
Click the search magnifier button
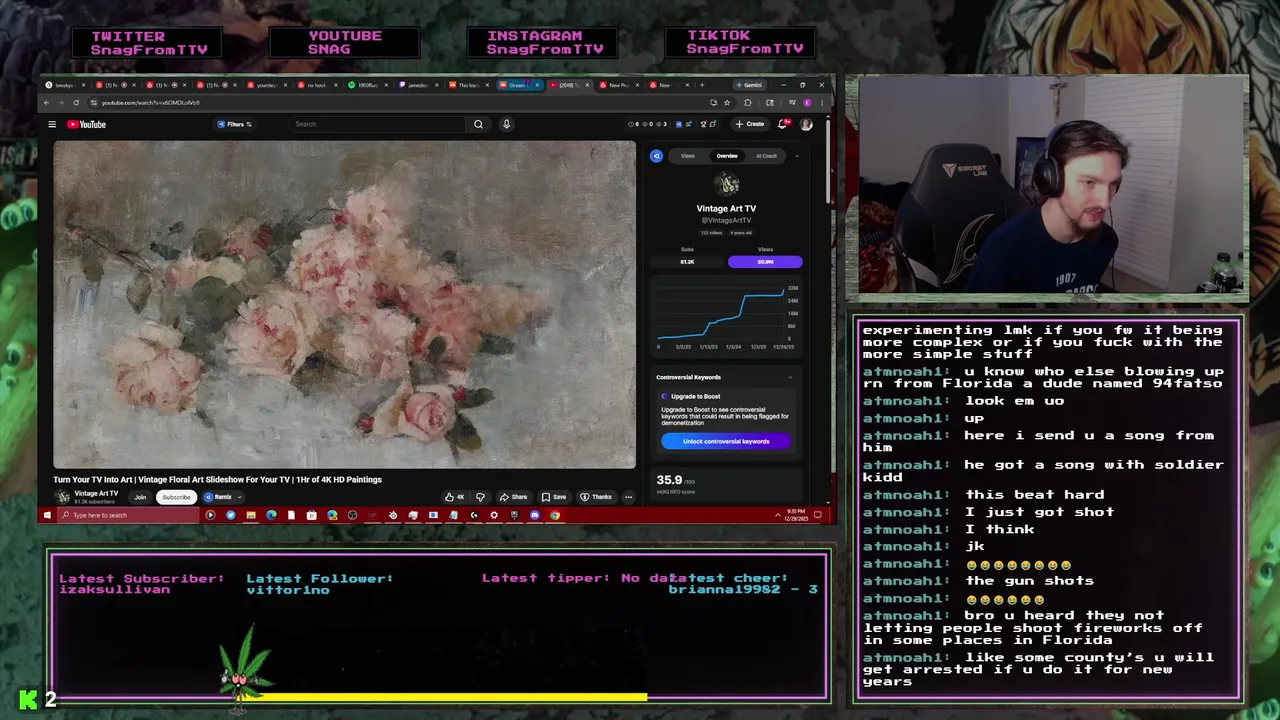478,124
